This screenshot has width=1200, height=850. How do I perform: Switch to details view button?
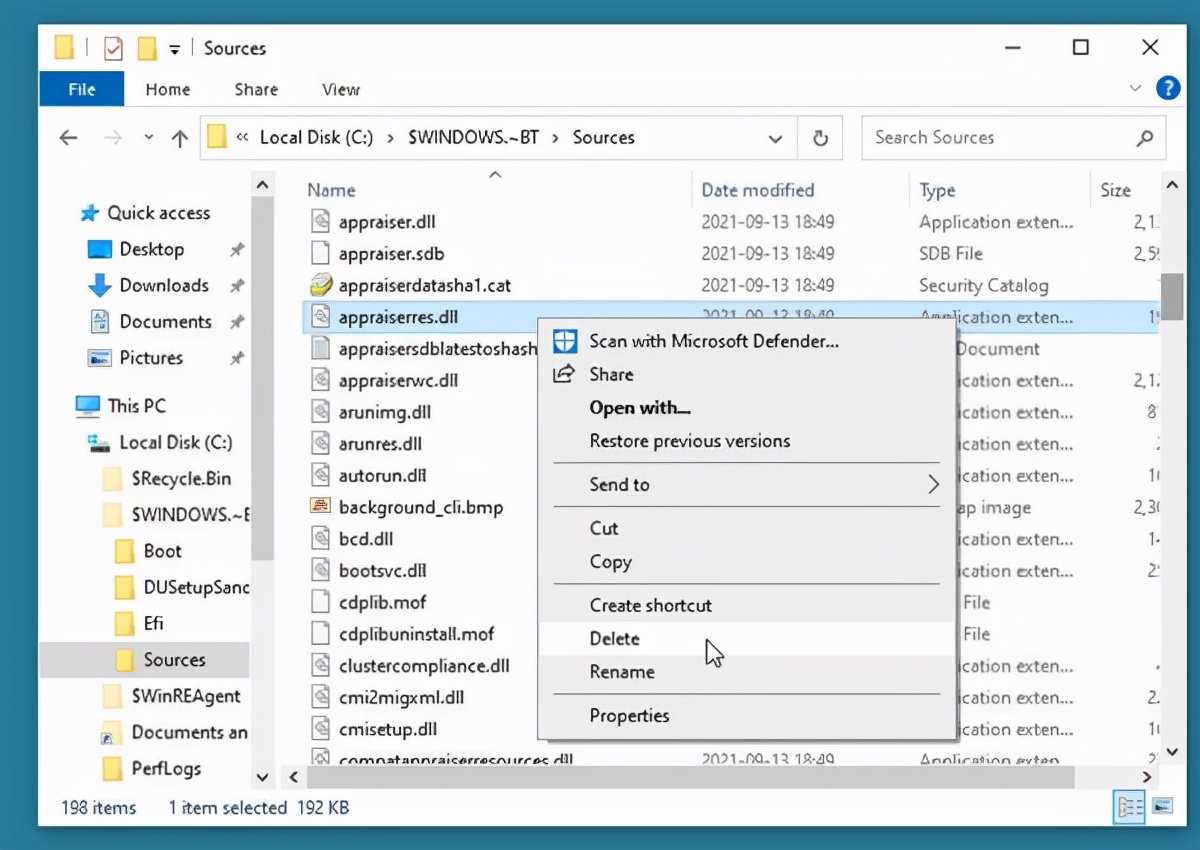(x=1129, y=806)
